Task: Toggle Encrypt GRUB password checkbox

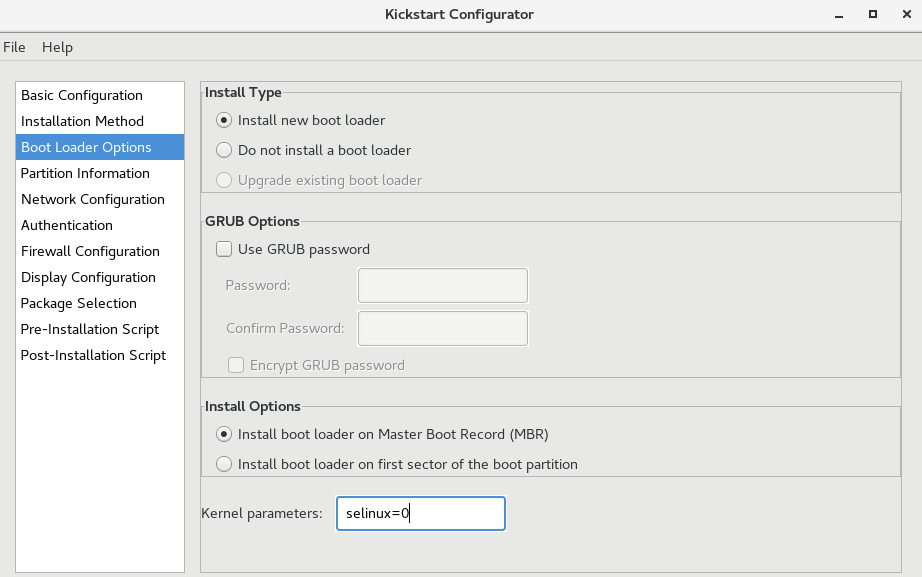Action: pyautogui.click(x=236, y=365)
